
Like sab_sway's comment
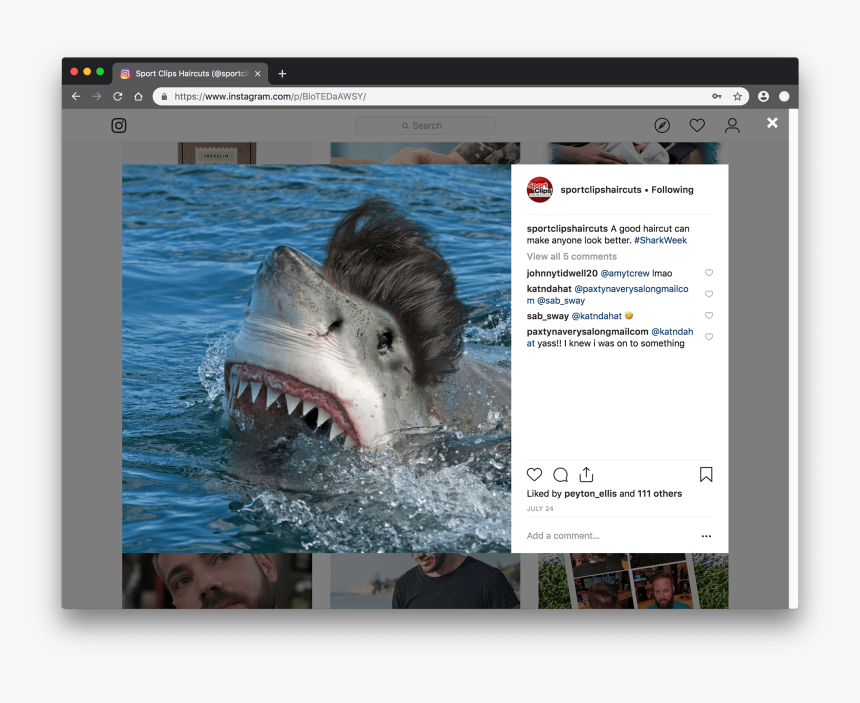[709, 316]
